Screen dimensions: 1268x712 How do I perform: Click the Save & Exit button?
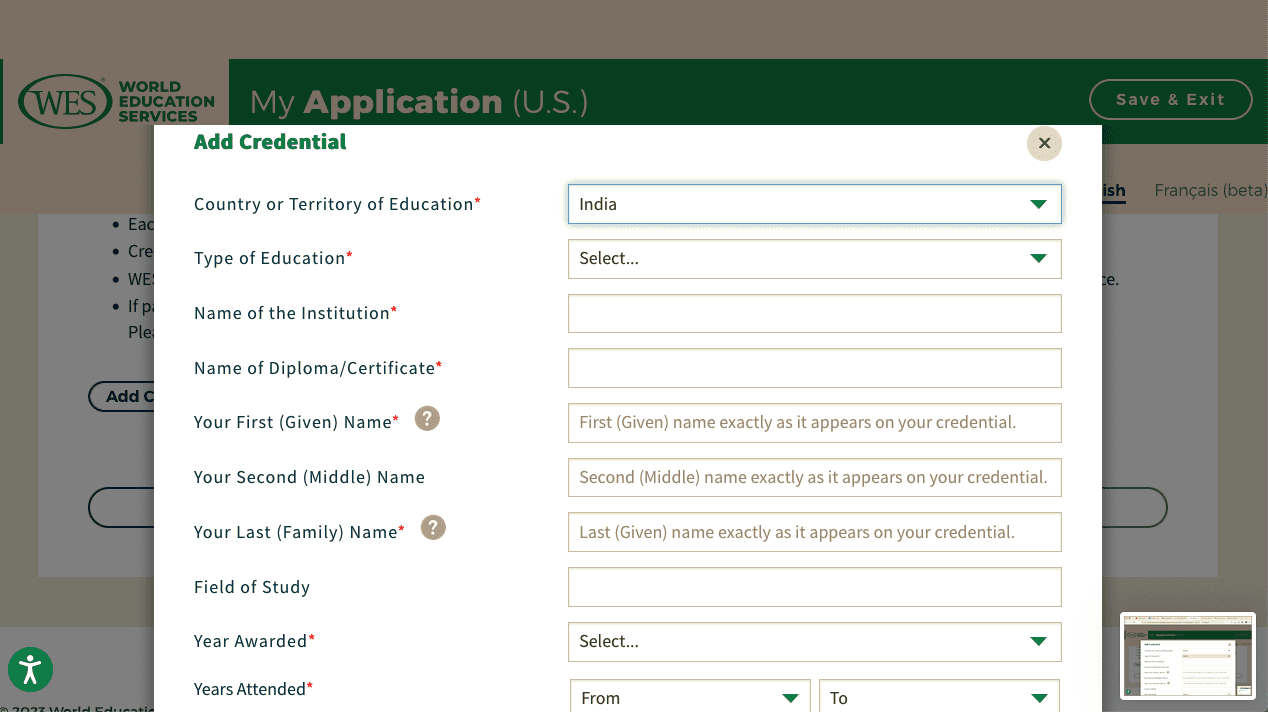pyautogui.click(x=1170, y=100)
